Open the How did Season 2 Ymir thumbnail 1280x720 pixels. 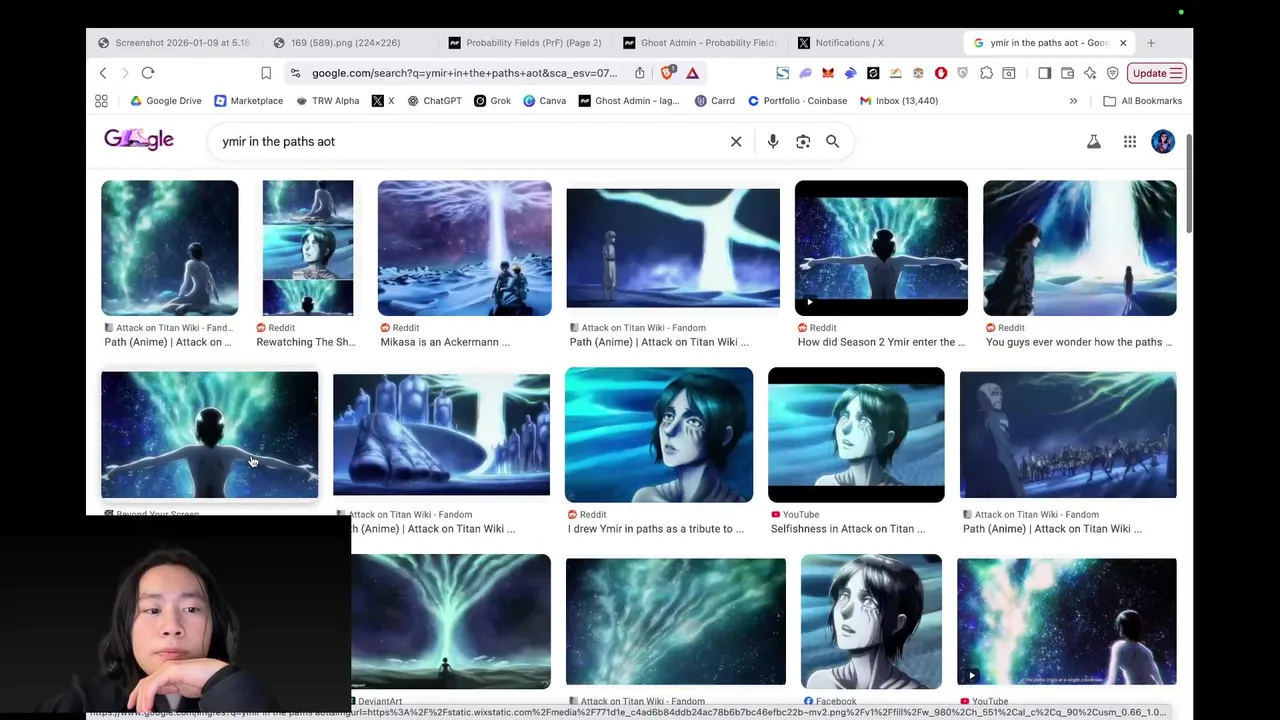[881, 248]
